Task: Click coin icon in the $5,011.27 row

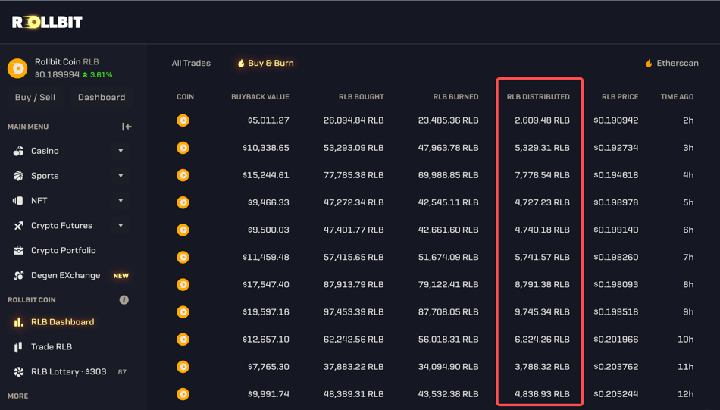Action: point(183,120)
